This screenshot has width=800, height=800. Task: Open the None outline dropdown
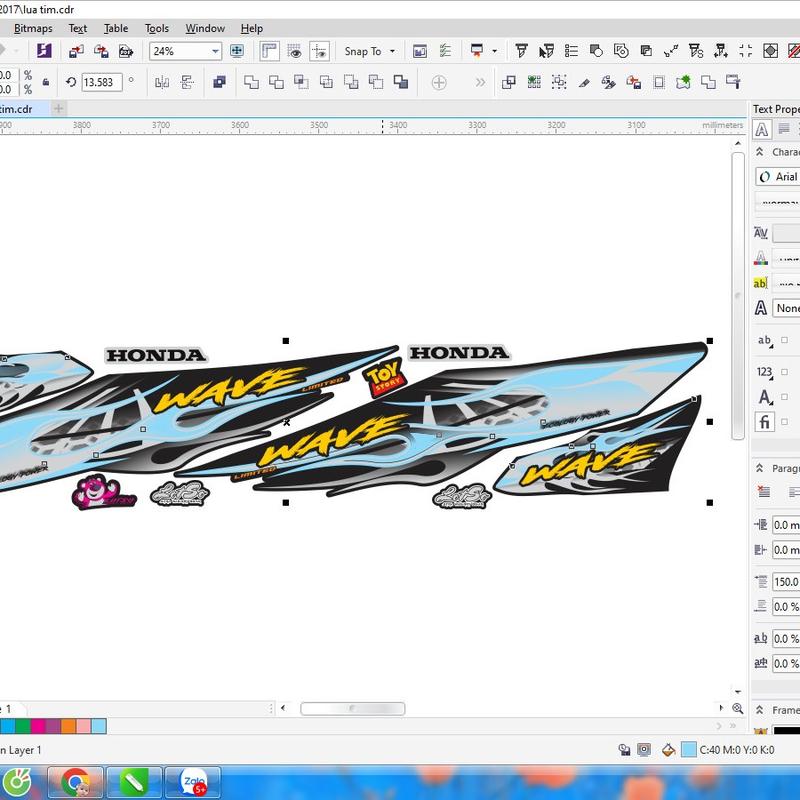tap(786, 308)
